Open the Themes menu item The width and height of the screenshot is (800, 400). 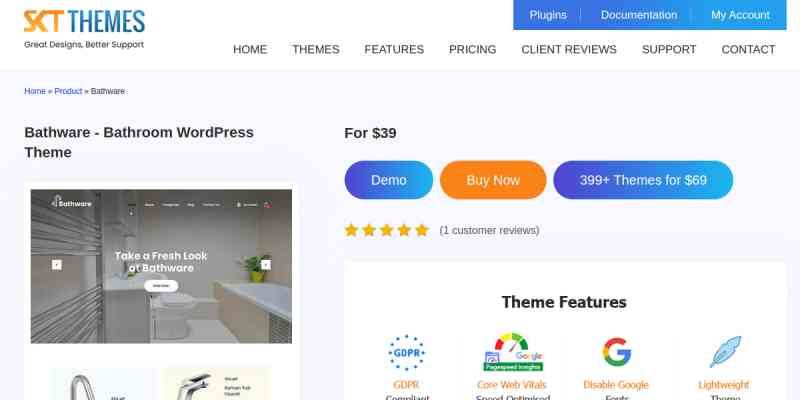[316, 49]
